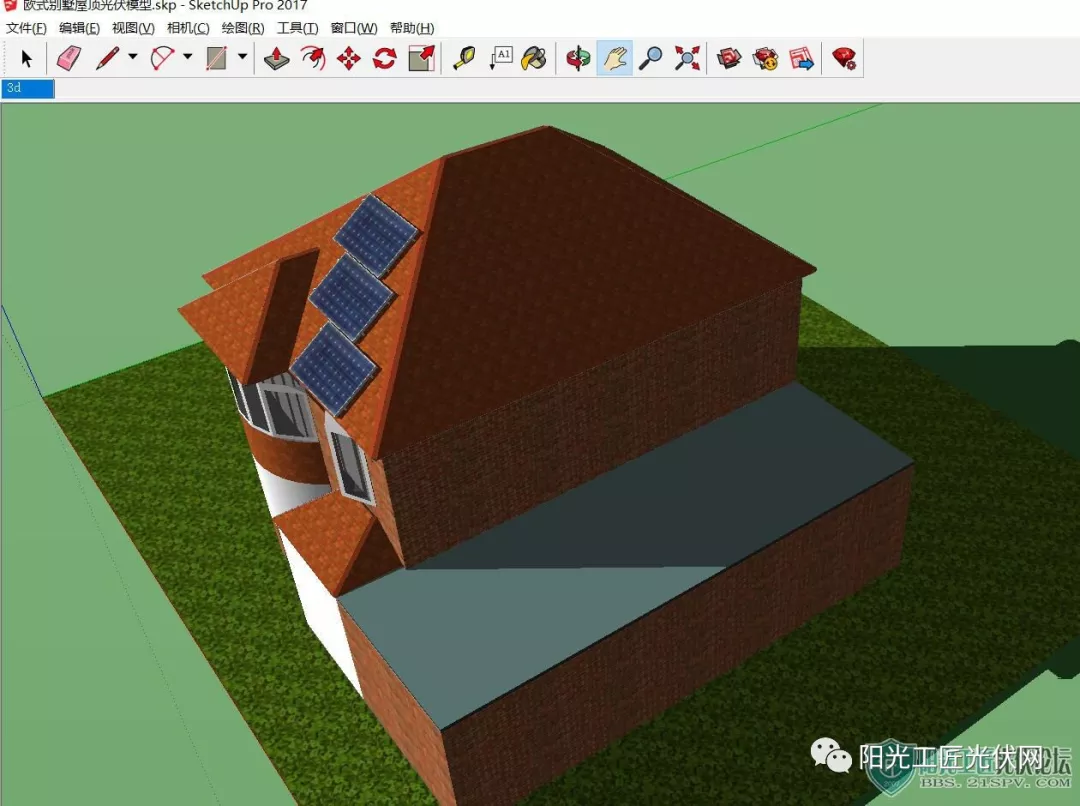Expand the Line tool dropdown arrow

coord(132,56)
